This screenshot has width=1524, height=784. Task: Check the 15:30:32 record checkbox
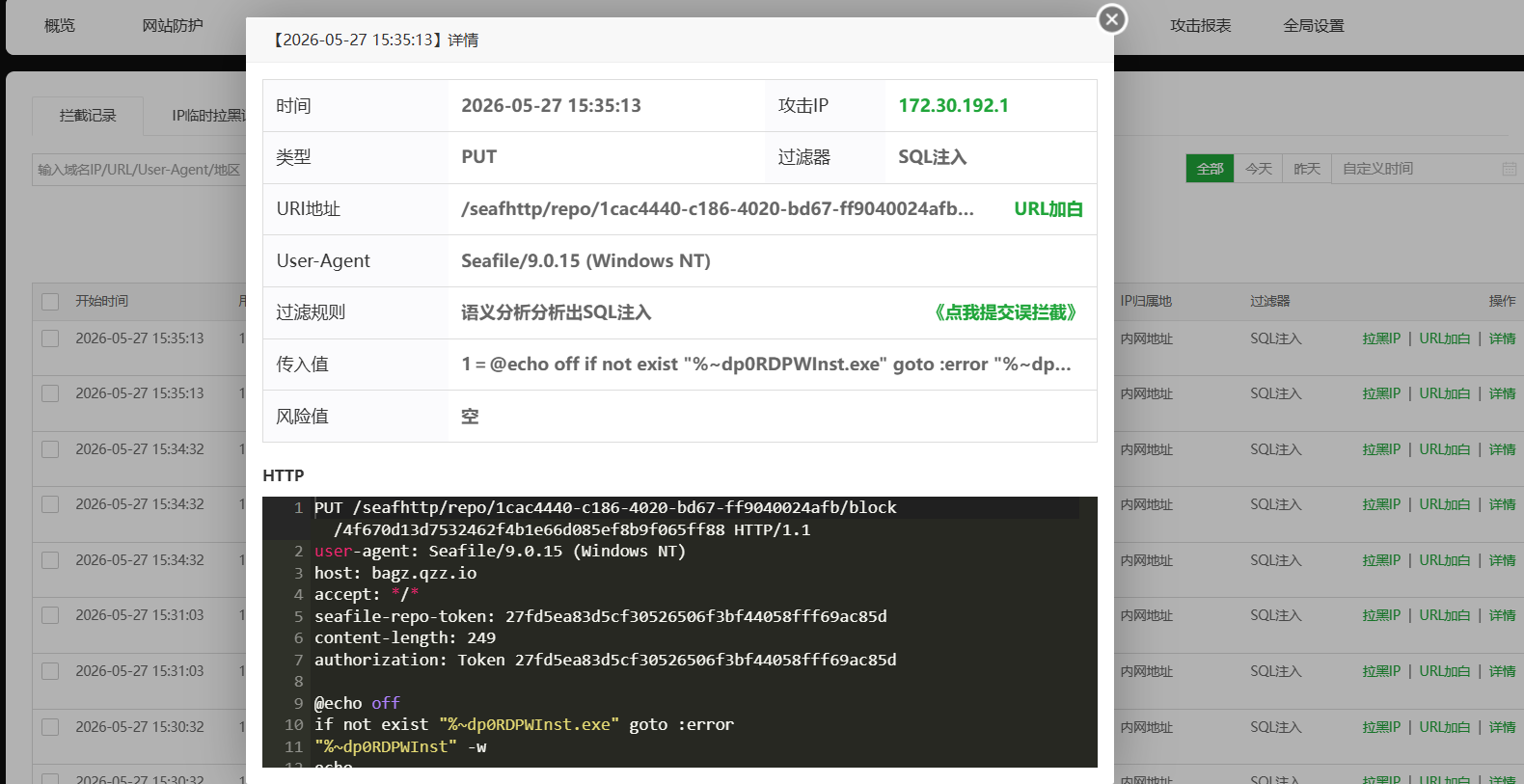tap(50, 727)
